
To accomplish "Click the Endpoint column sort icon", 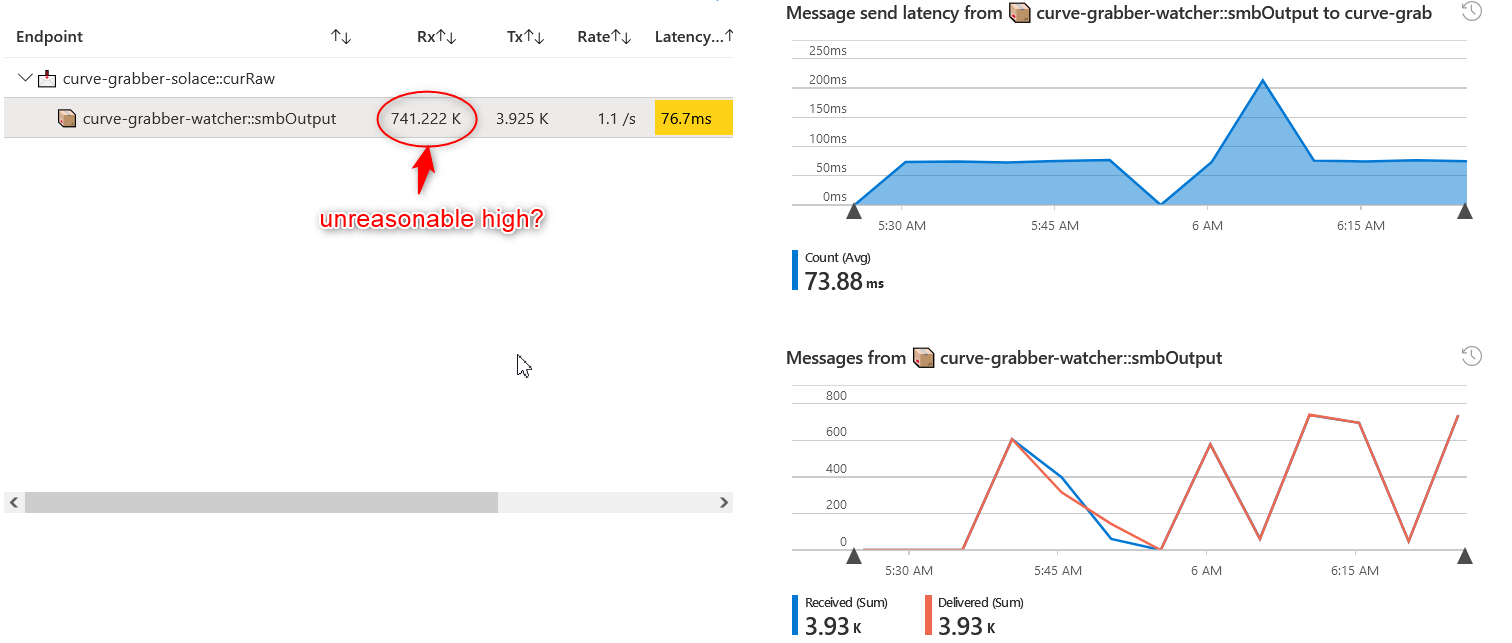I will 340,36.
